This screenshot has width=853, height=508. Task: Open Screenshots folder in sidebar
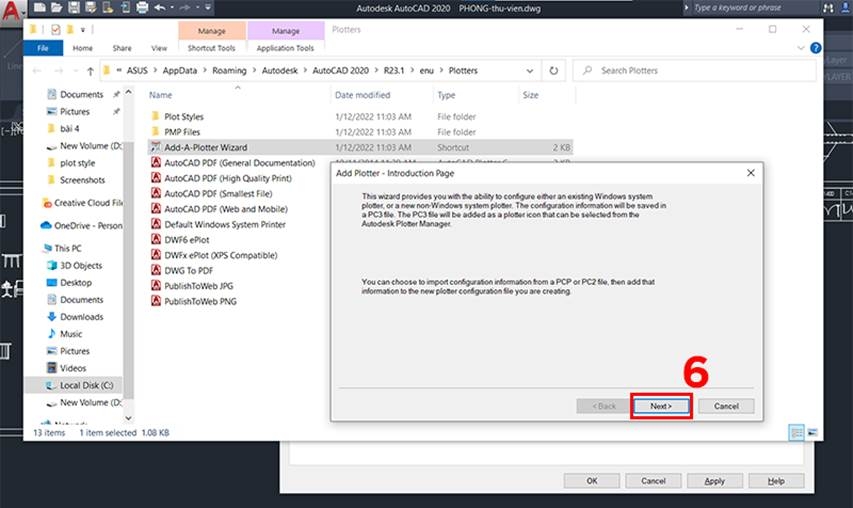click(x=82, y=180)
